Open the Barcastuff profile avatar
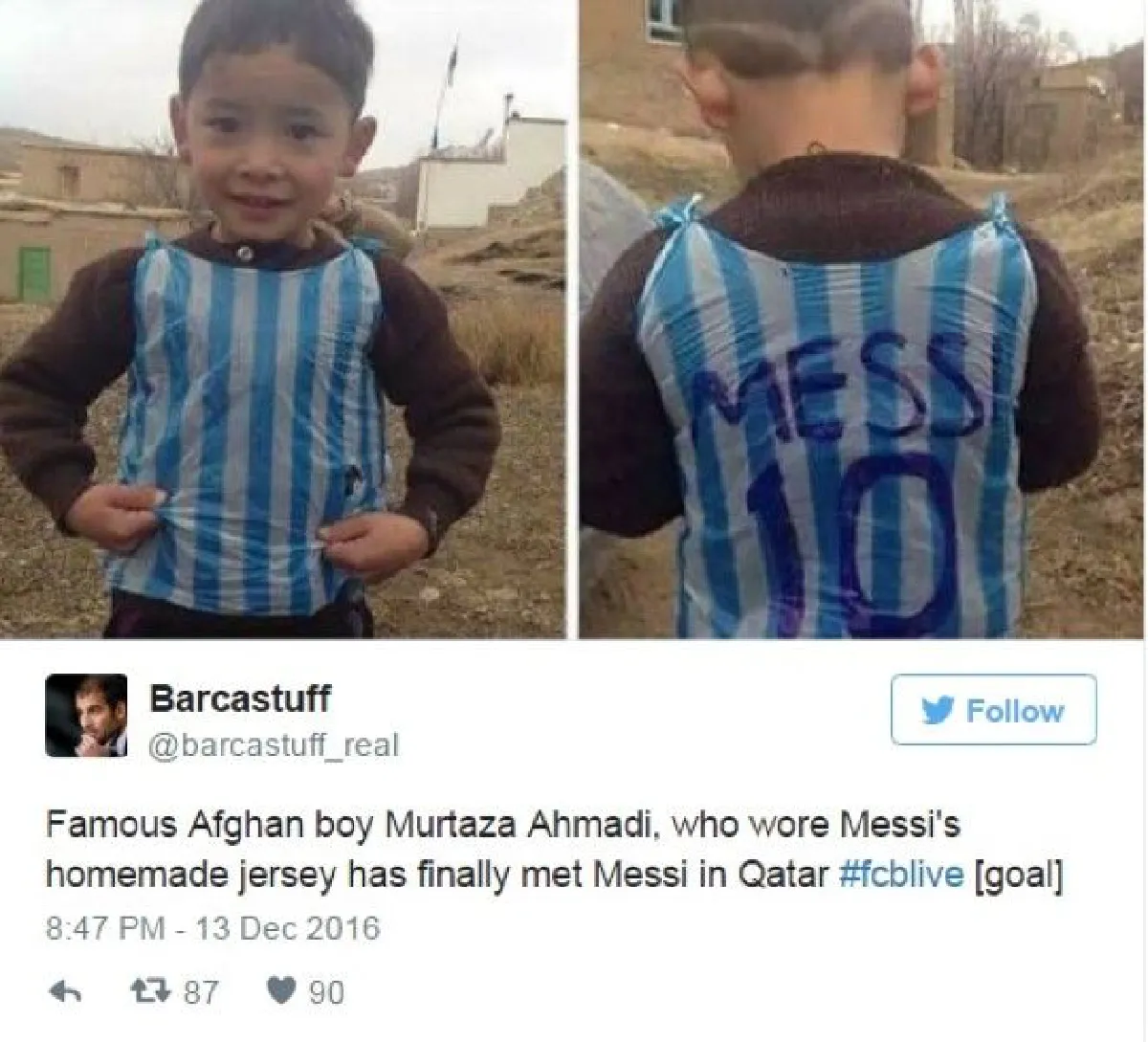Screen dimensions: 1148x1042 point(87,716)
